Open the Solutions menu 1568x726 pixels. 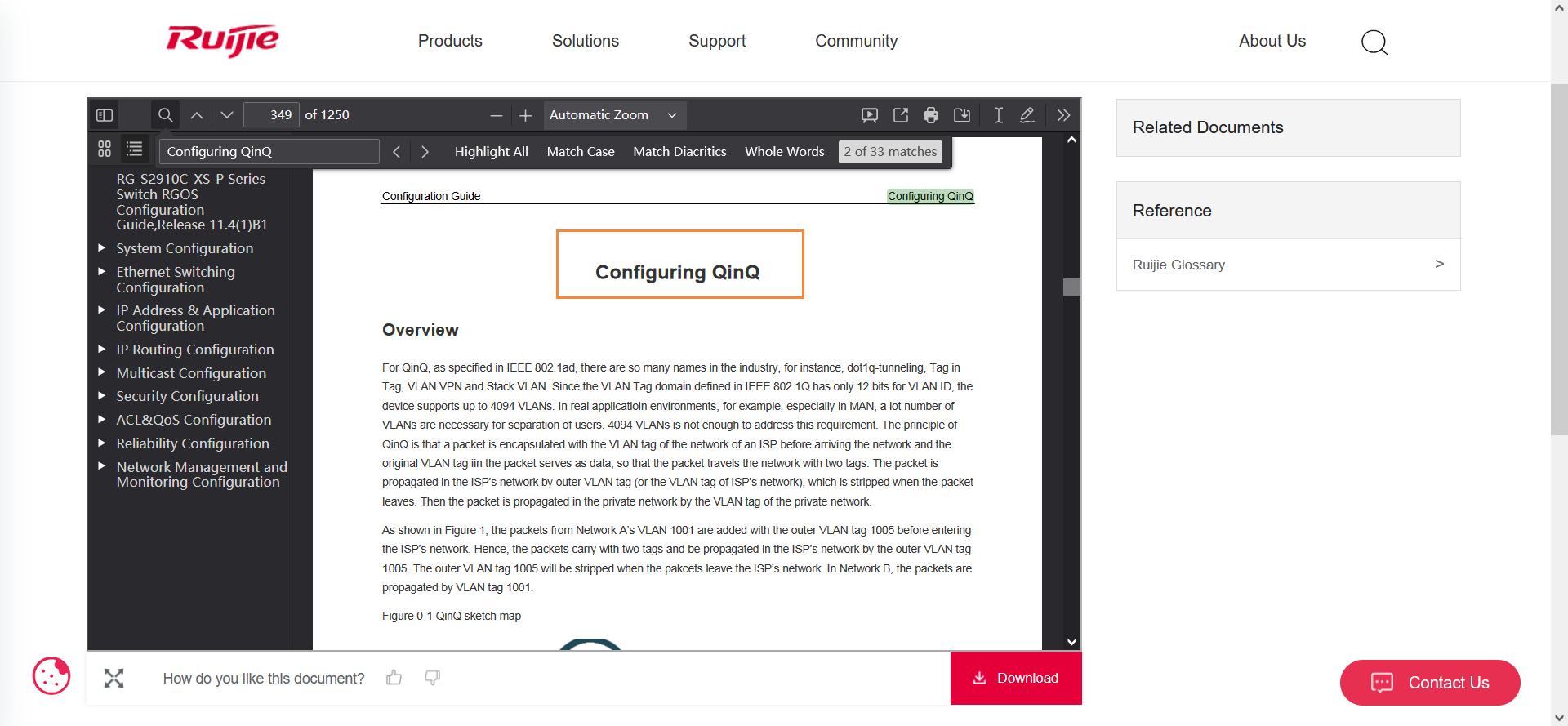pos(586,41)
